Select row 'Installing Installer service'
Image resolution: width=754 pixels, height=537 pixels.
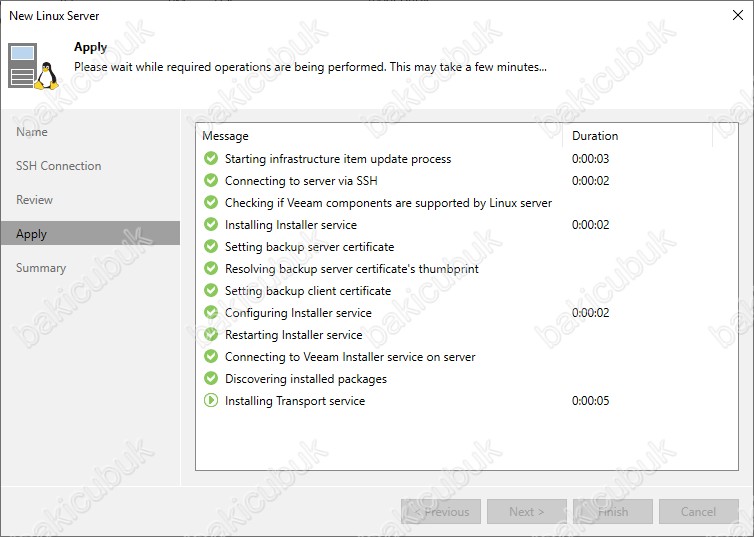pos(466,225)
